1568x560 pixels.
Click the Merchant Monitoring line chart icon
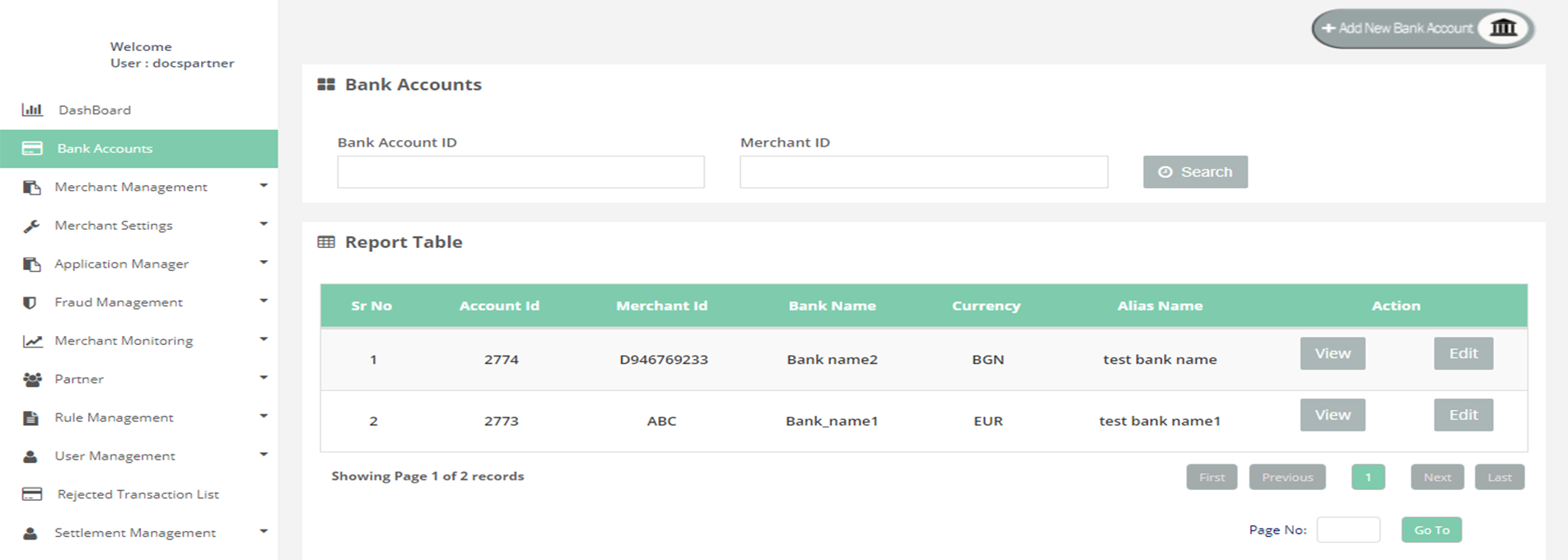click(x=32, y=341)
